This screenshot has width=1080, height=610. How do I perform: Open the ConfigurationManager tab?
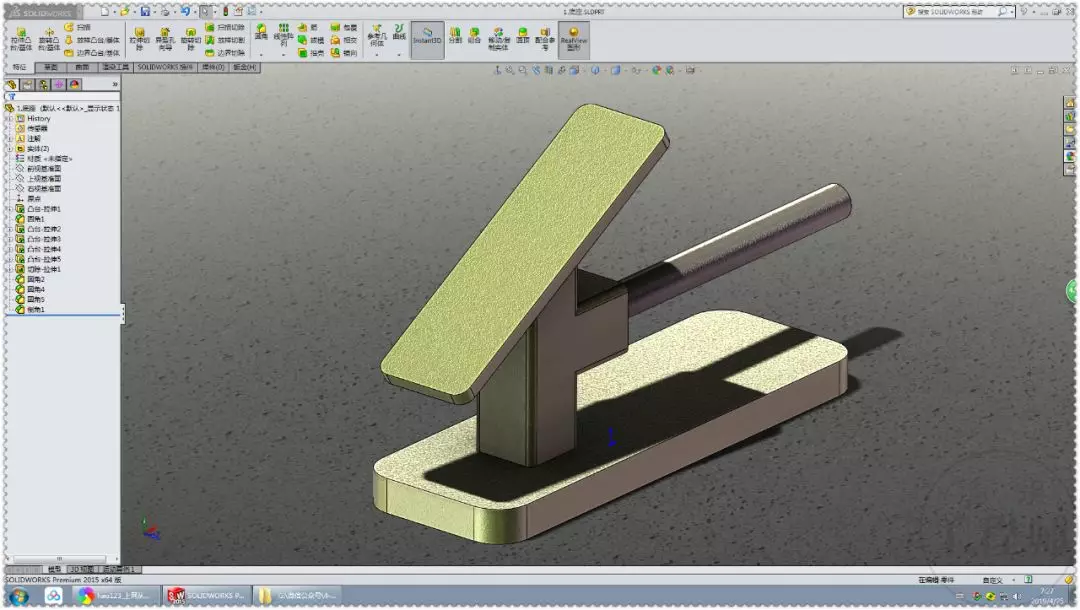pos(43,85)
